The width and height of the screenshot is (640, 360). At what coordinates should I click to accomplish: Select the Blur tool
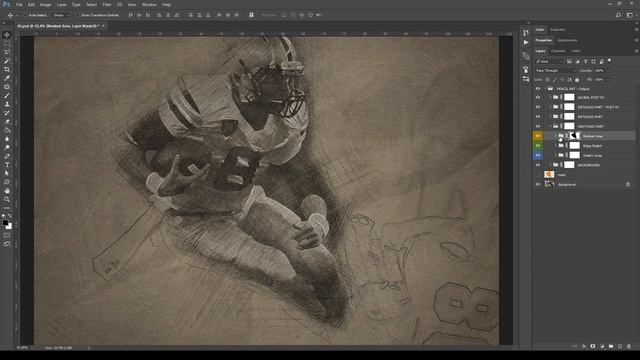coord(7,139)
